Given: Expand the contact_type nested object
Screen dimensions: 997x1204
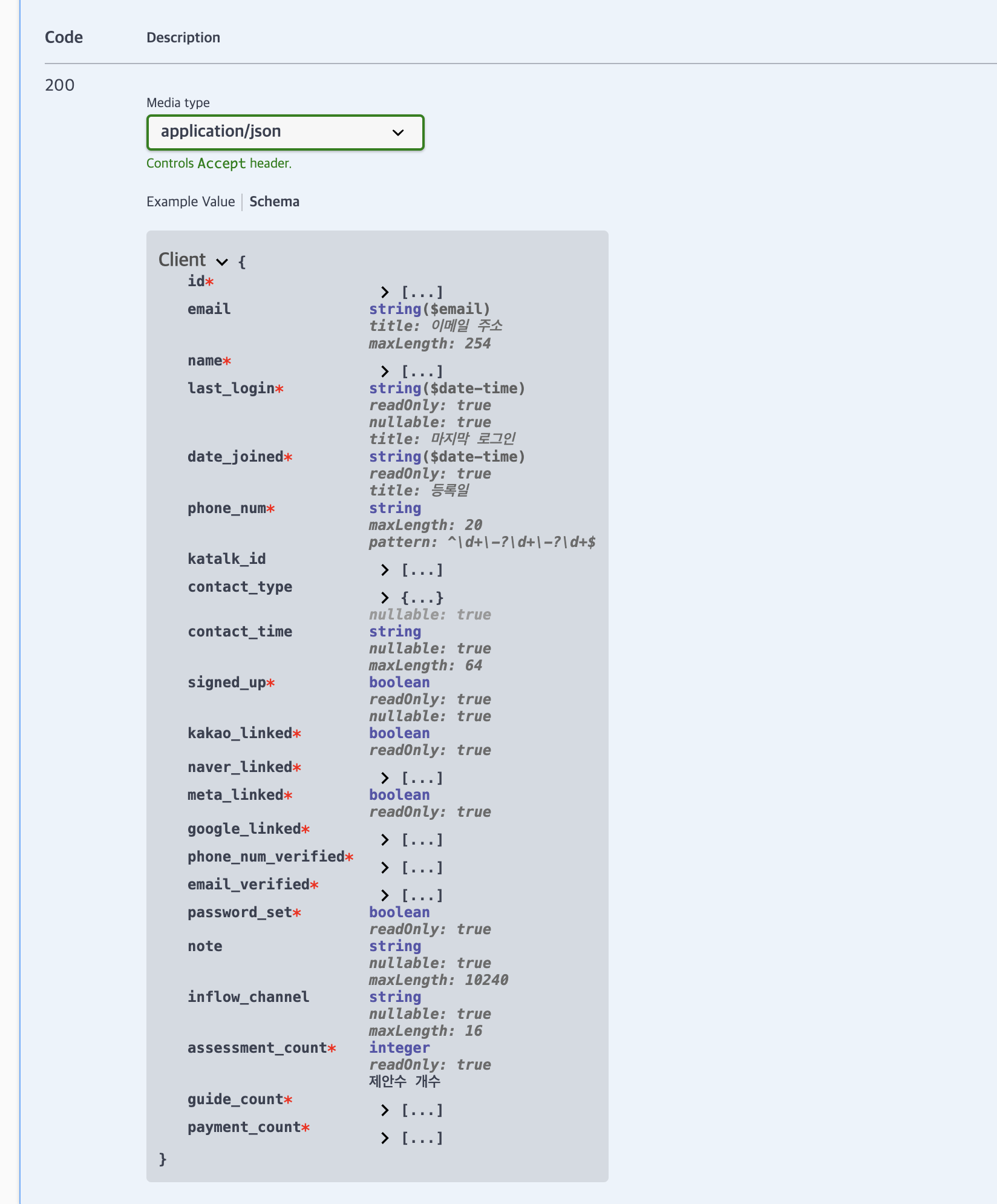Looking at the screenshot, I should coord(385,598).
